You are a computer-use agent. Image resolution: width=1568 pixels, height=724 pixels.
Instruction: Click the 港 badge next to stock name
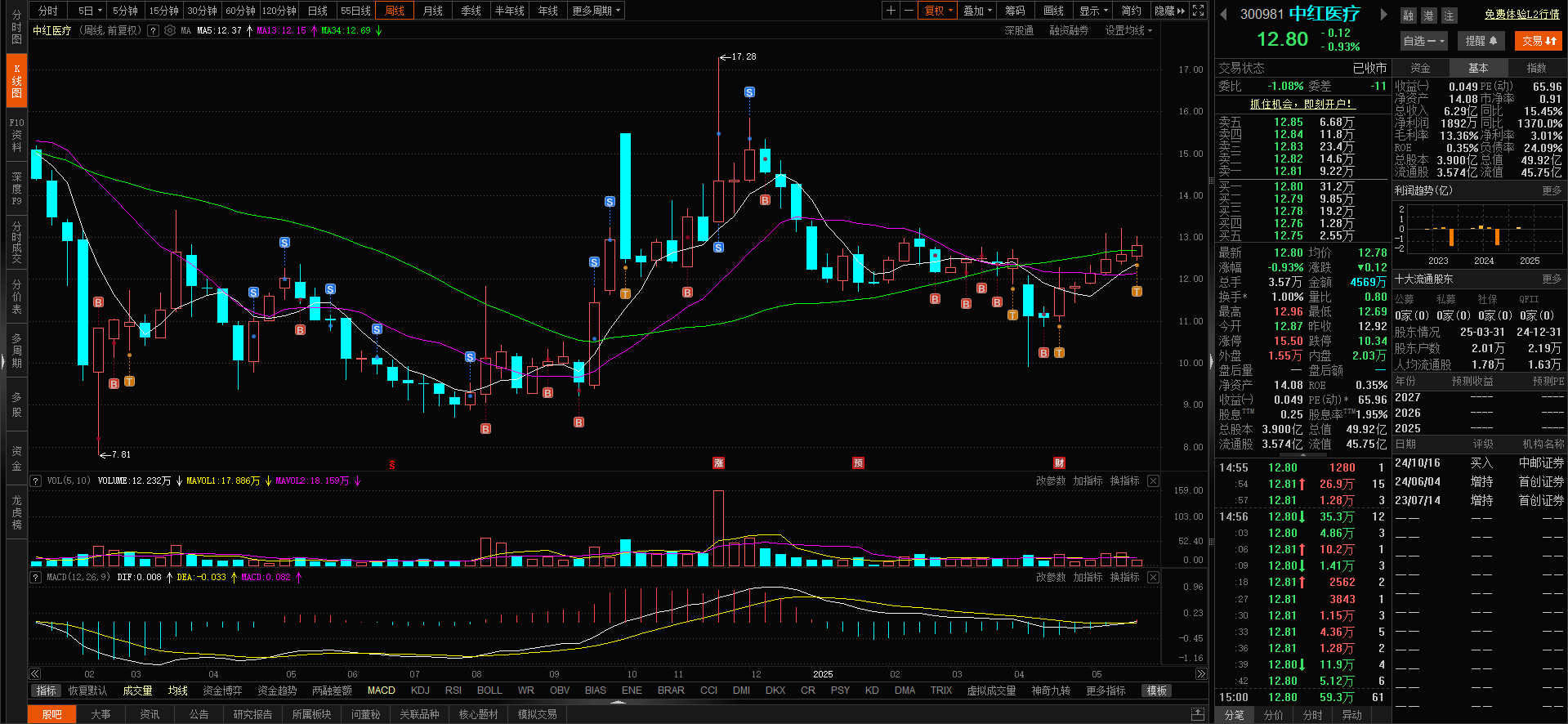tap(1428, 16)
